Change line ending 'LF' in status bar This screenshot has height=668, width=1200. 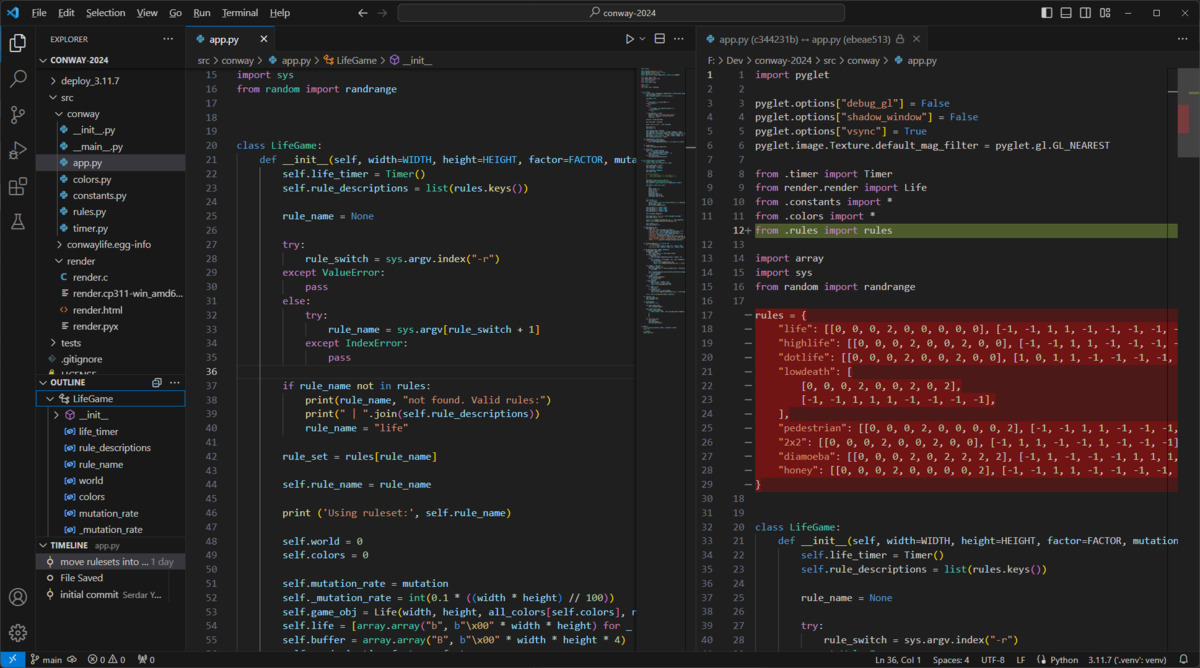tap(1020, 660)
